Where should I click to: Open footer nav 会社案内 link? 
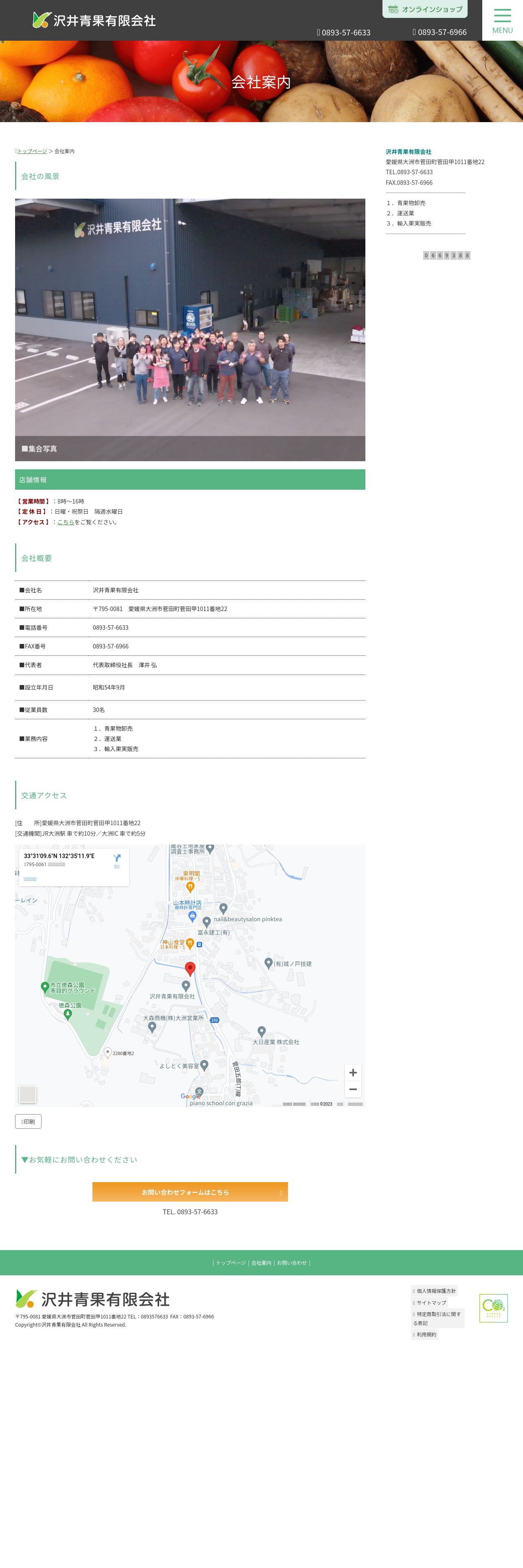(261, 1262)
